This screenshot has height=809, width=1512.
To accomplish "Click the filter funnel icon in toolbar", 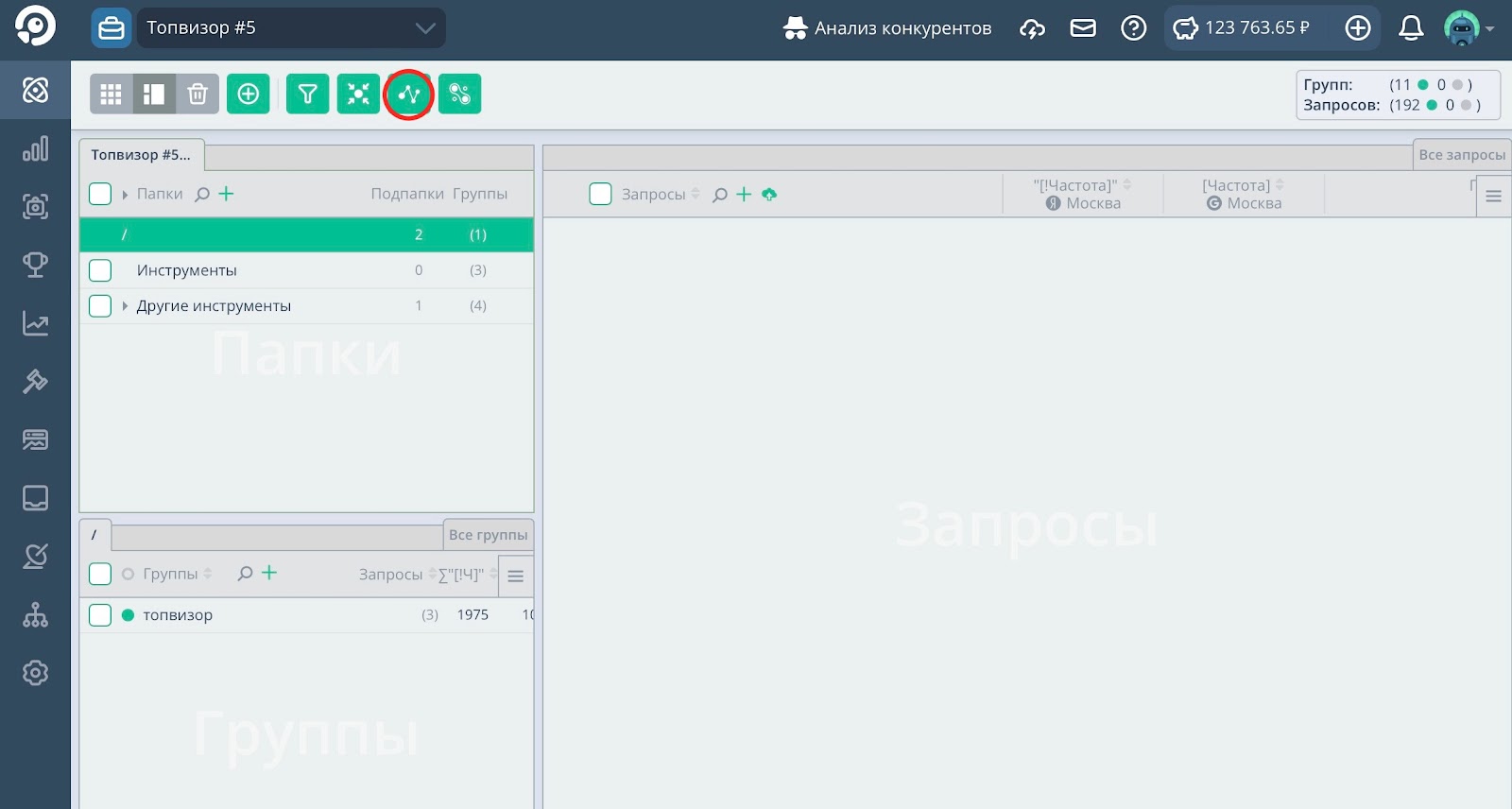I will (307, 94).
